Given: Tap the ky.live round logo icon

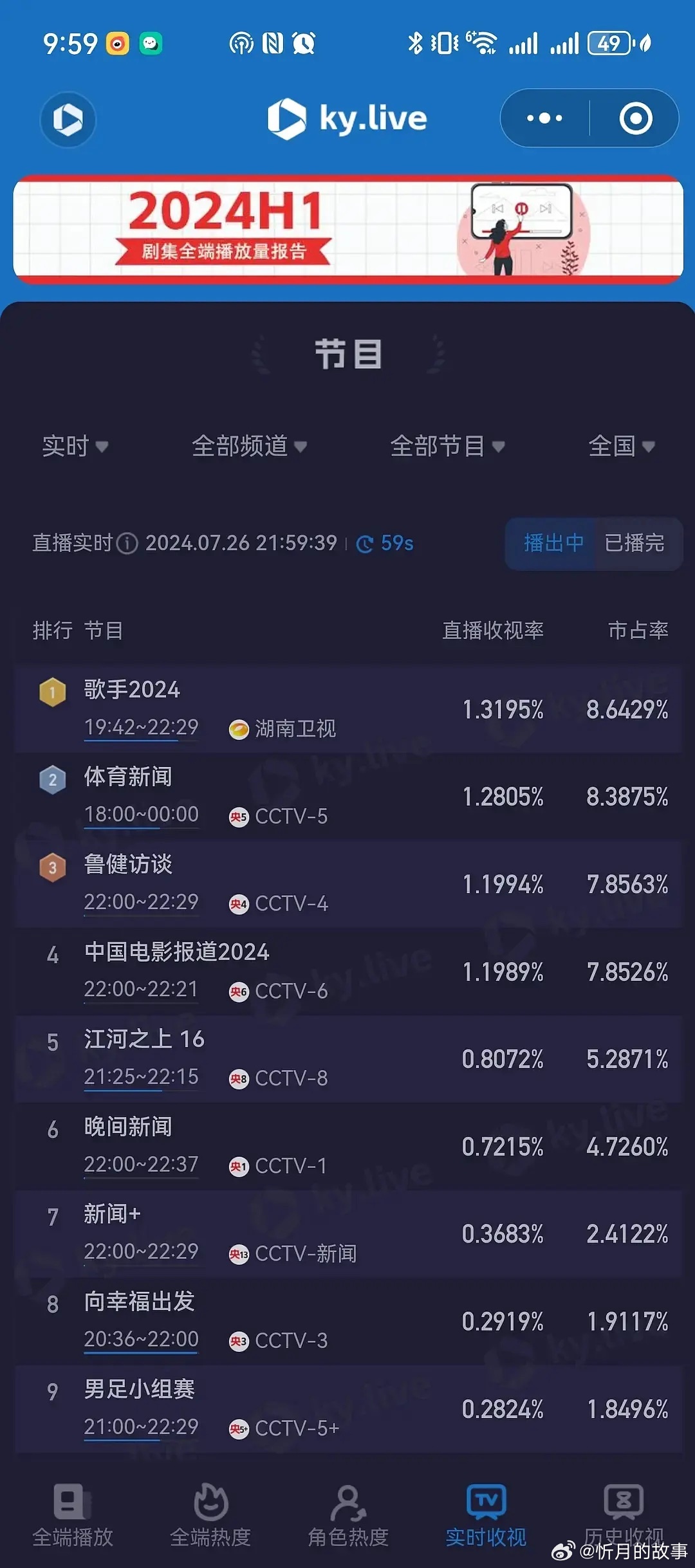Looking at the screenshot, I should tap(68, 119).
